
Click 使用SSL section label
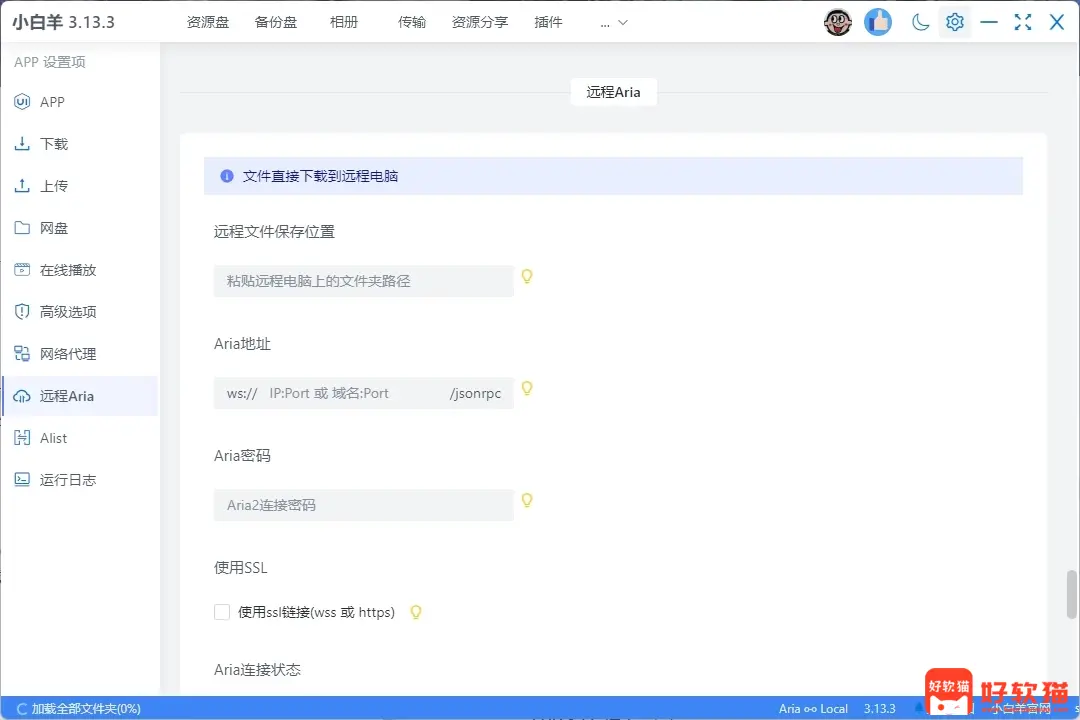point(240,568)
